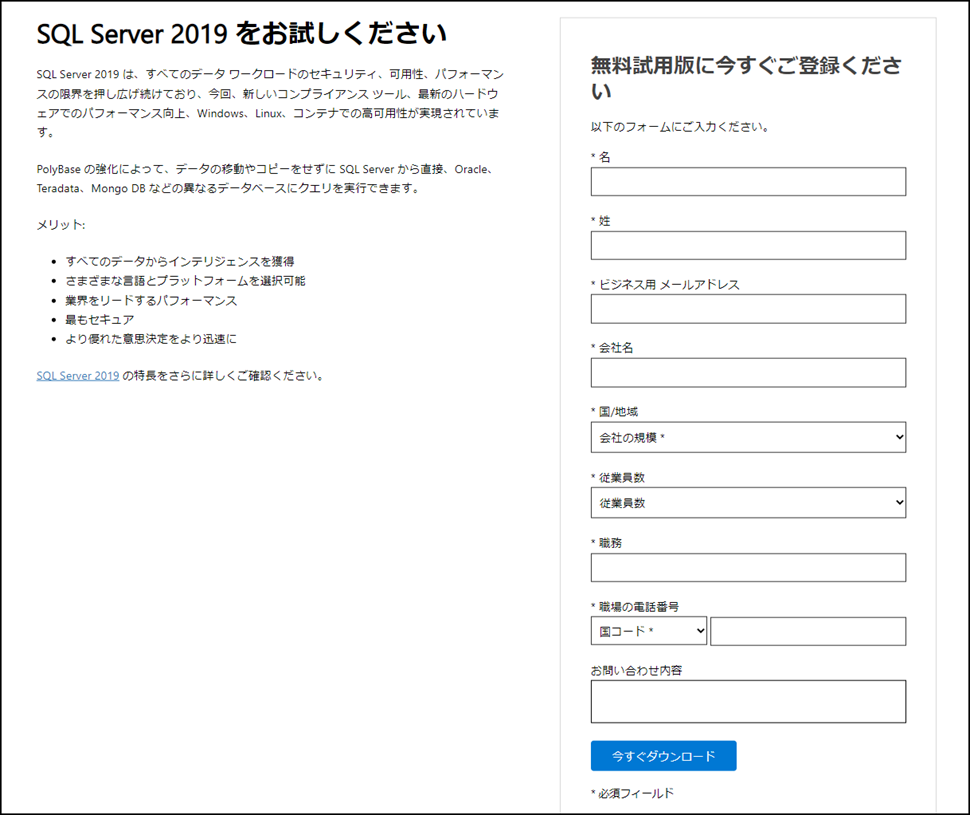Click bullet '業界をリードするパフォーマンス'
This screenshot has height=815, width=970.
(152, 301)
